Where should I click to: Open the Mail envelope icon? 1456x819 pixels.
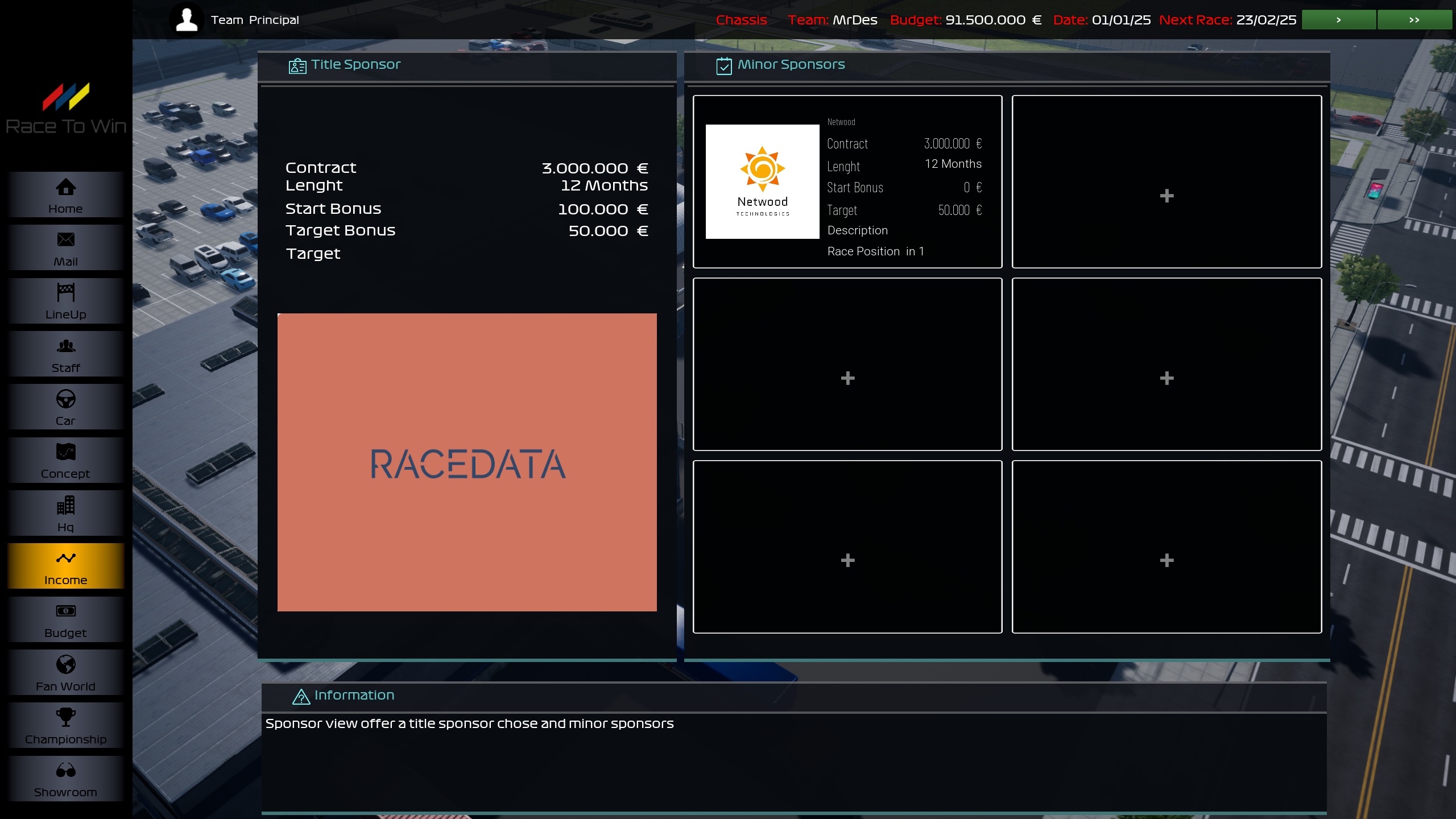(65, 239)
